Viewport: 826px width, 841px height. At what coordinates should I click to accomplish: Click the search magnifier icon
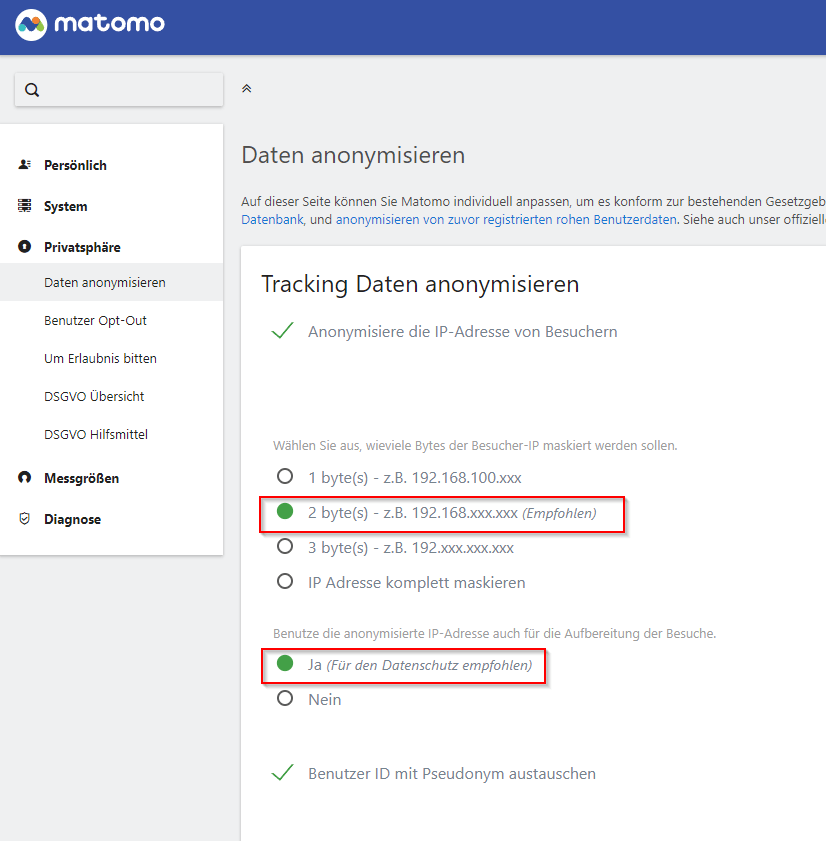[32, 90]
